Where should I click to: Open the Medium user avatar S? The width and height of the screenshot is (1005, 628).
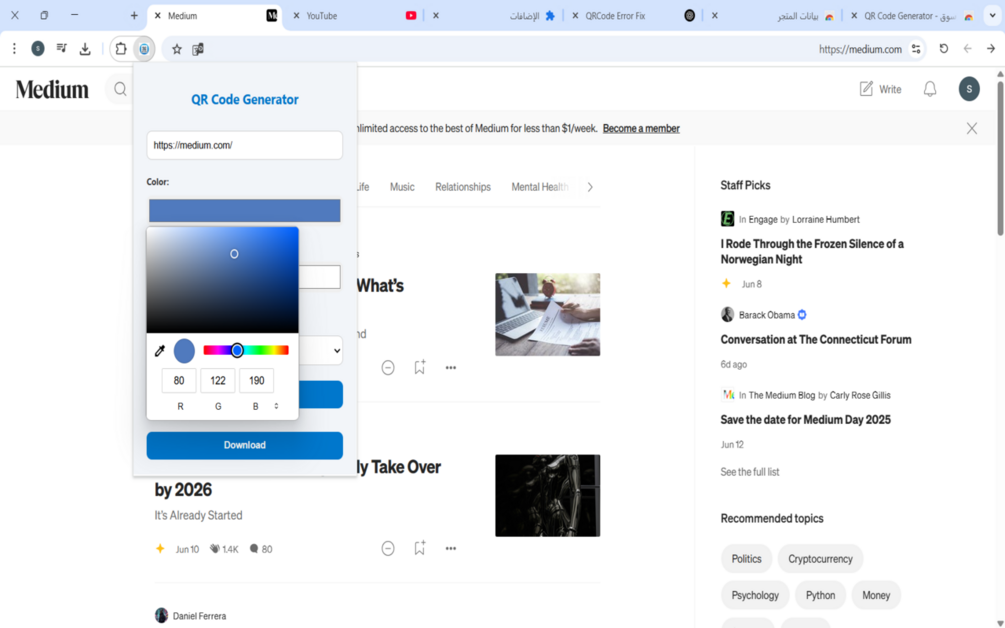(x=969, y=89)
